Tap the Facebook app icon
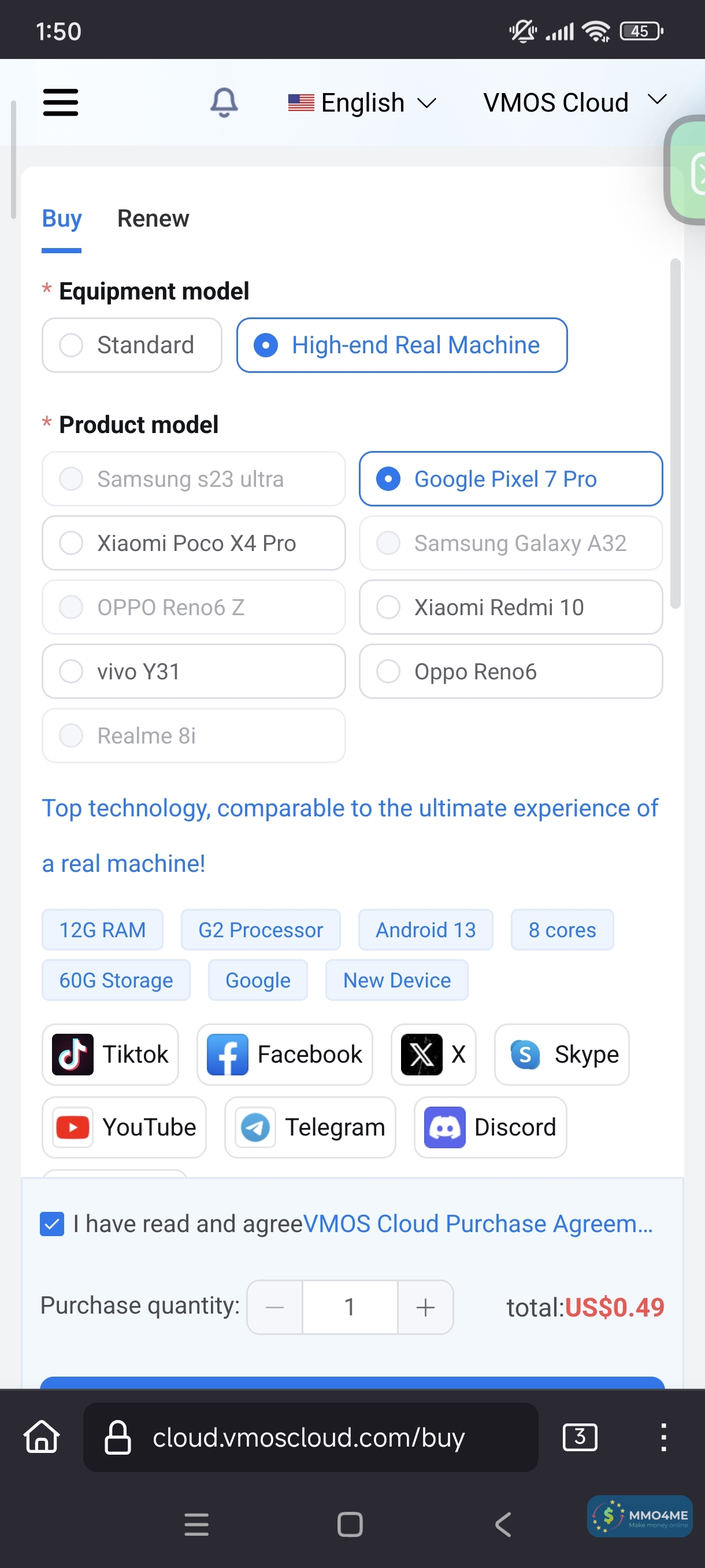Viewport: 705px width, 1568px height. pos(228,1054)
